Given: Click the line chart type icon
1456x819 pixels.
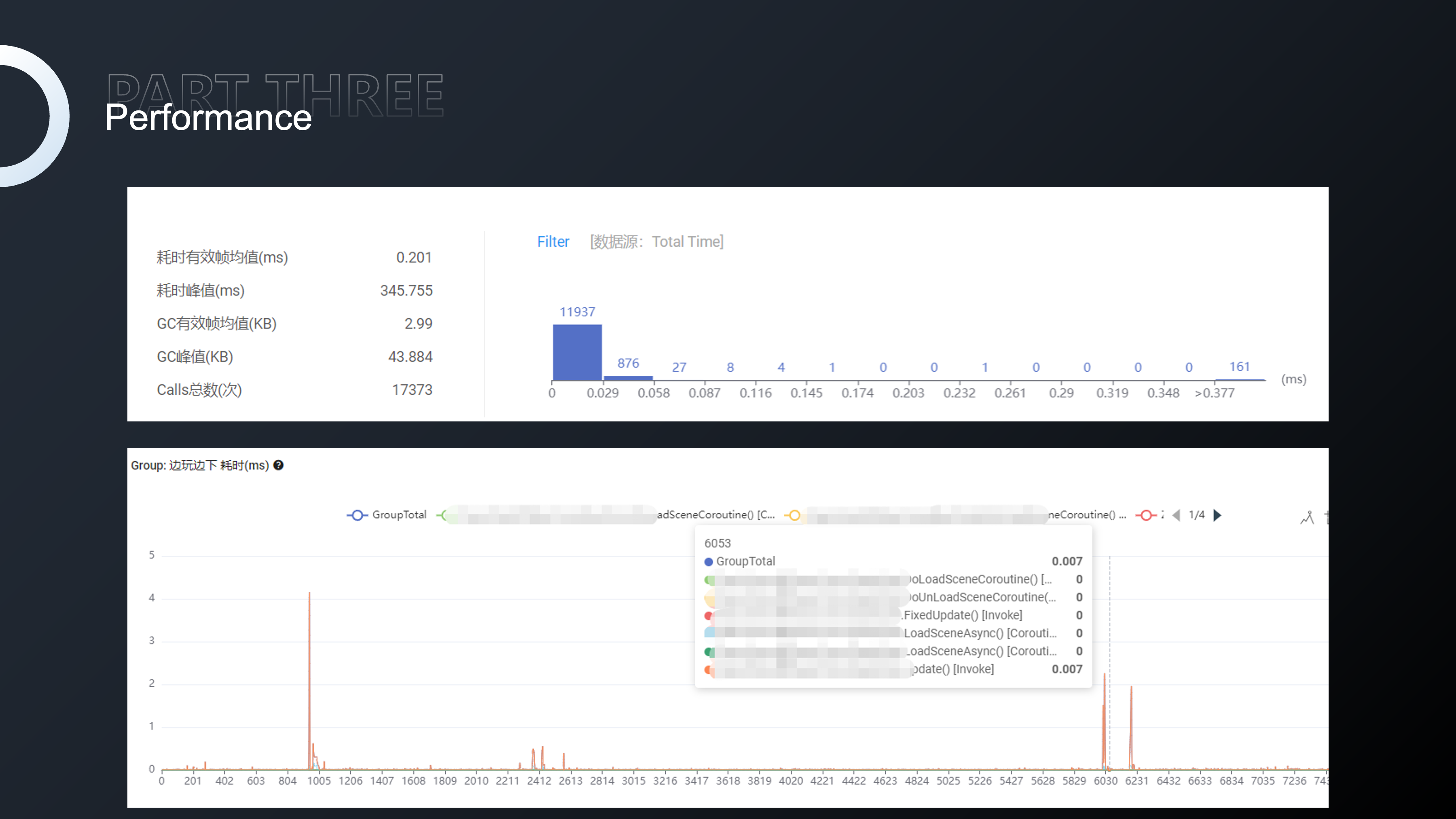Looking at the screenshot, I should tap(1307, 517).
